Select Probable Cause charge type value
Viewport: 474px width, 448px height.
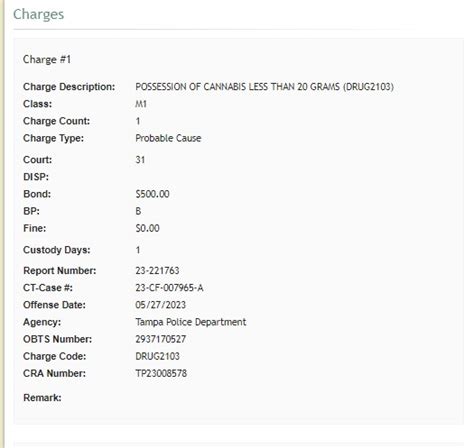(x=168, y=138)
